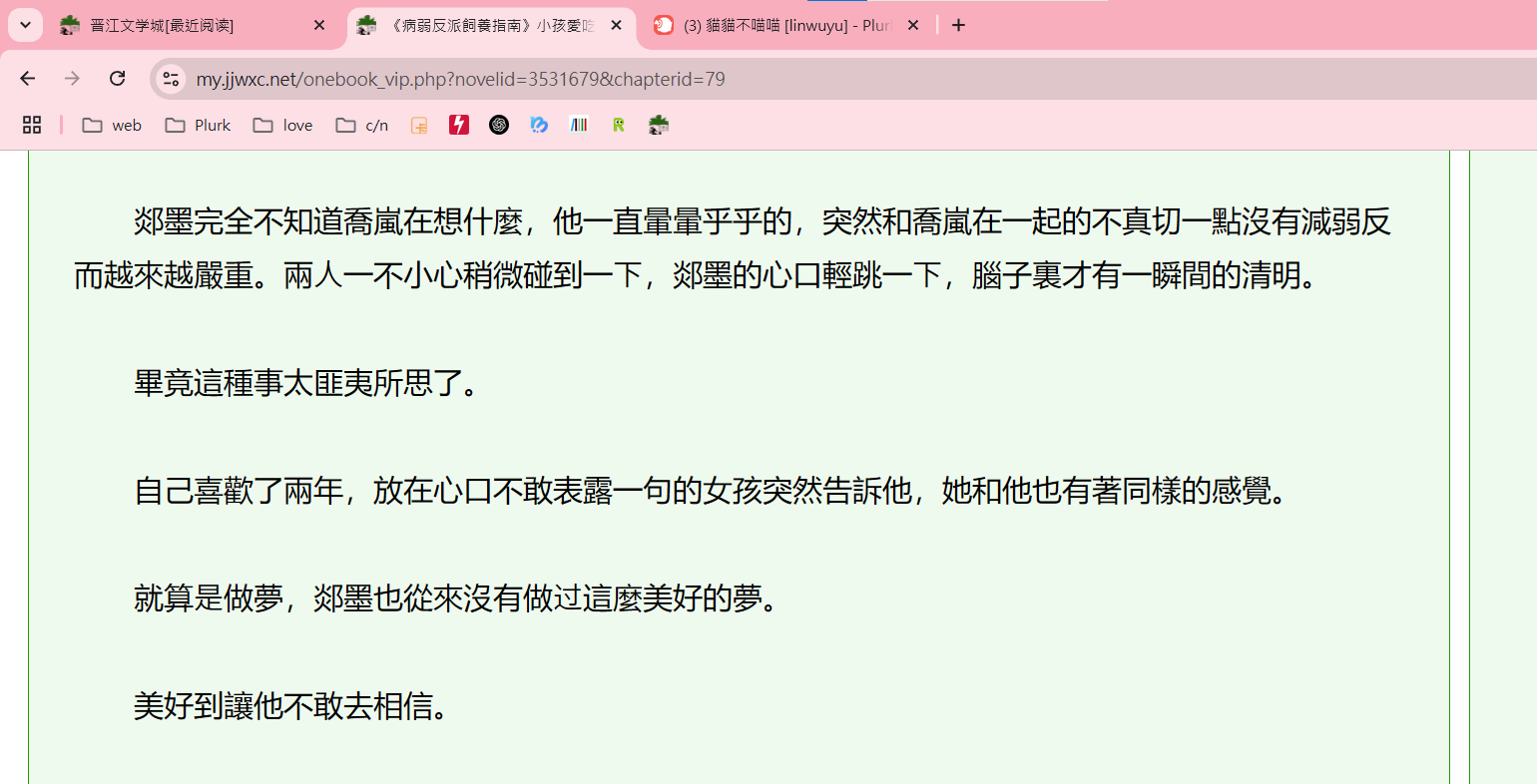Screen dimensions: 1537x784
Task: Open the apps grid shortcut
Action: [32, 125]
